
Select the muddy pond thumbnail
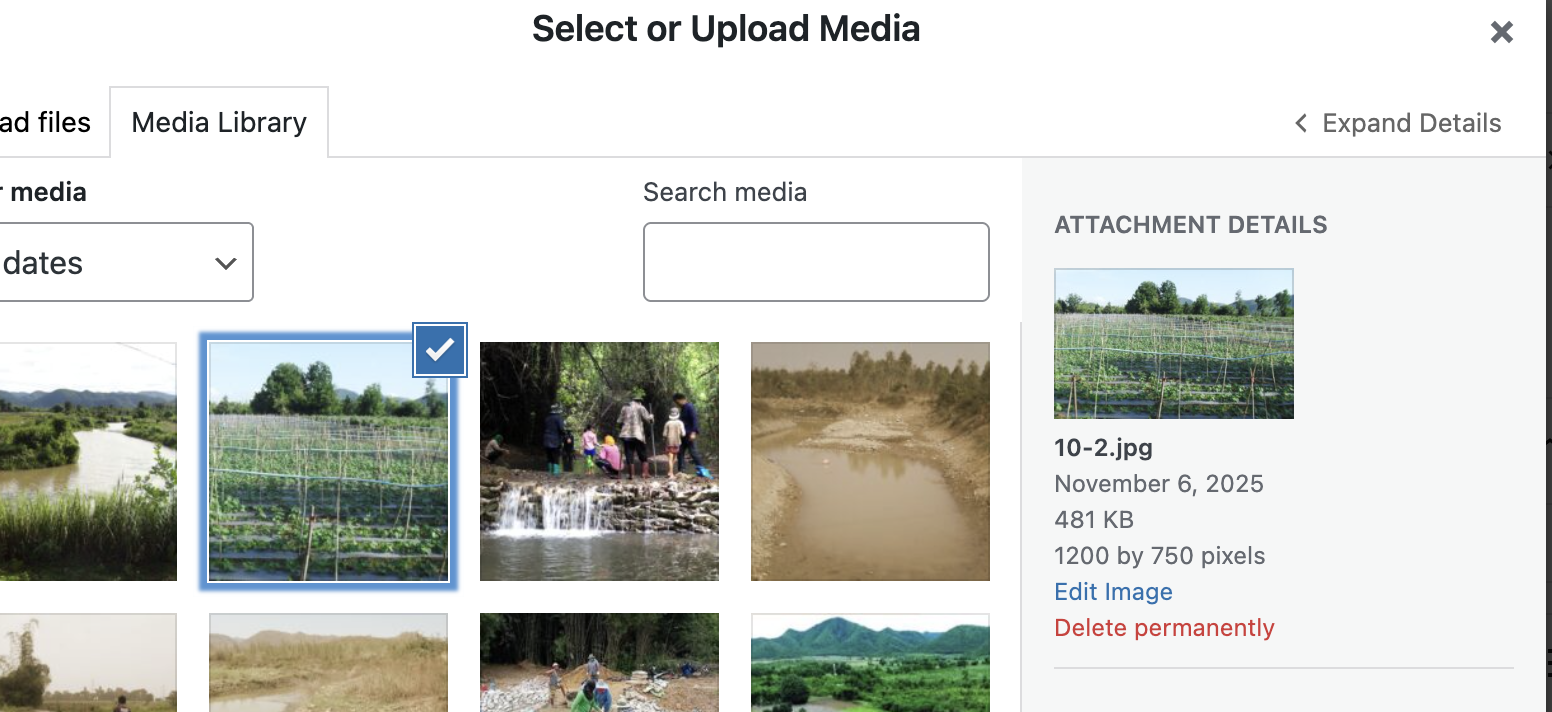click(x=870, y=461)
